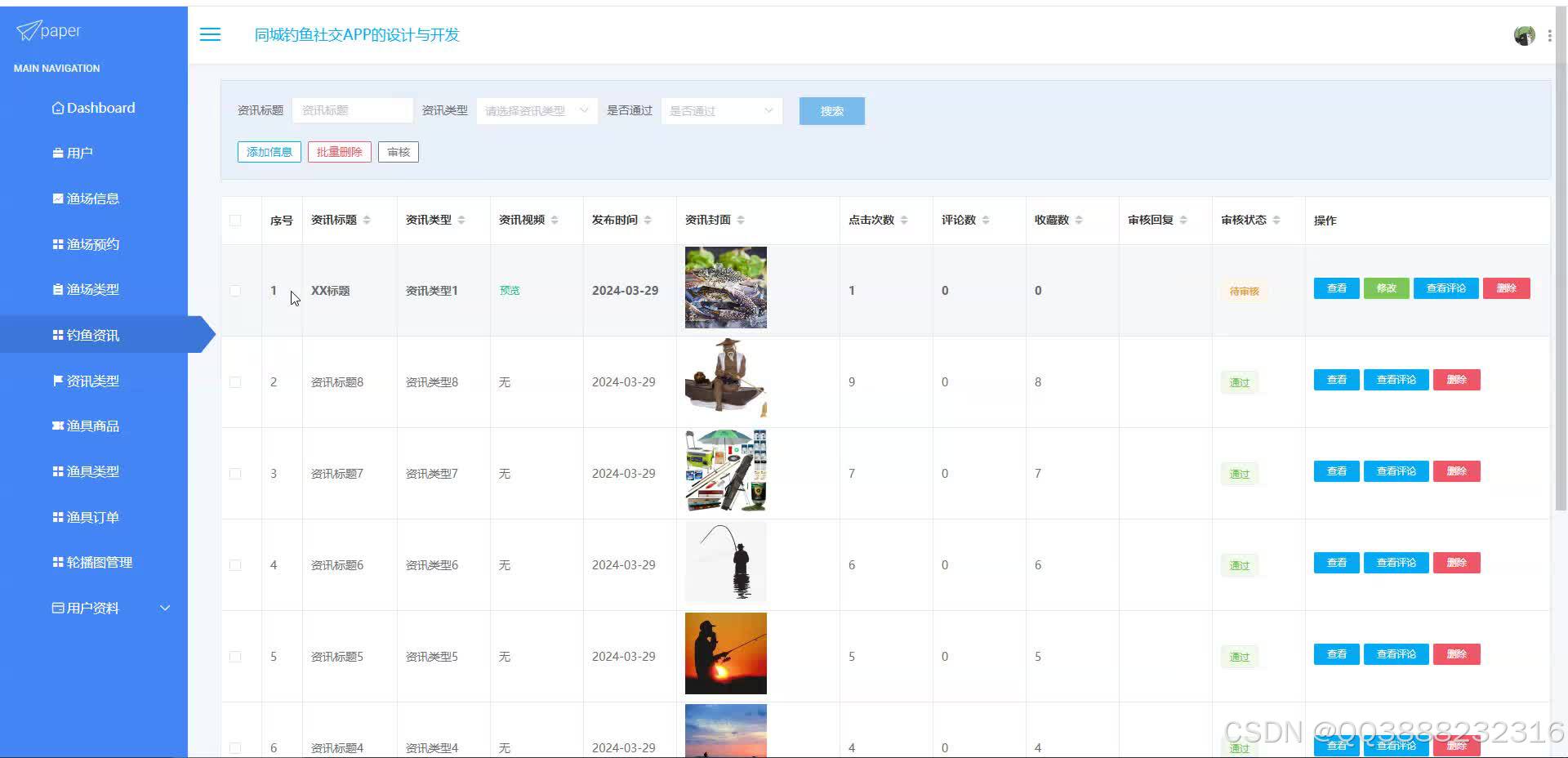Check the row for 资讯标题7
The width and height of the screenshot is (1568, 758).
tap(235, 474)
